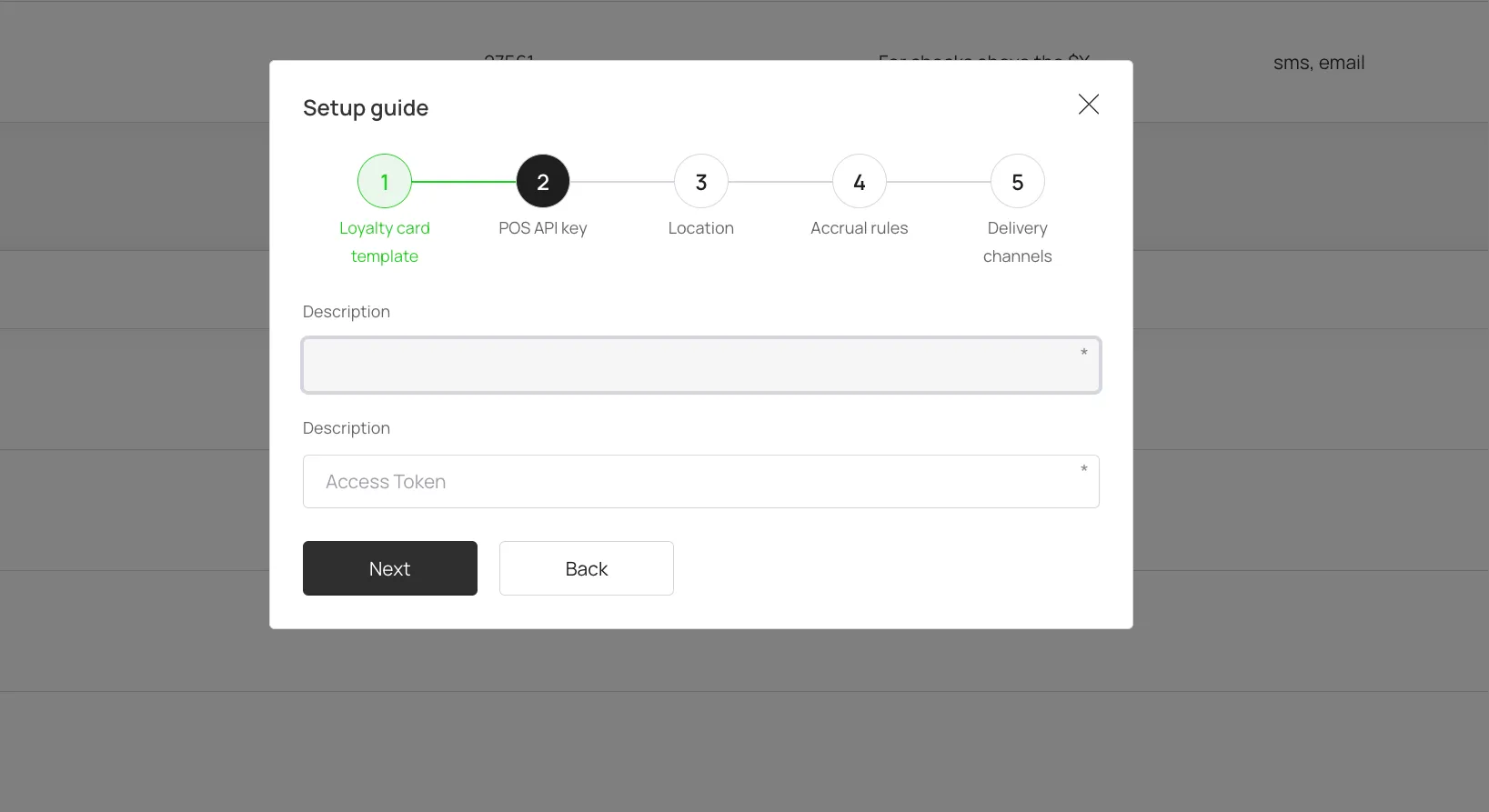The width and height of the screenshot is (1489, 812).
Task: Select step 2 POS API key
Action: [543, 182]
